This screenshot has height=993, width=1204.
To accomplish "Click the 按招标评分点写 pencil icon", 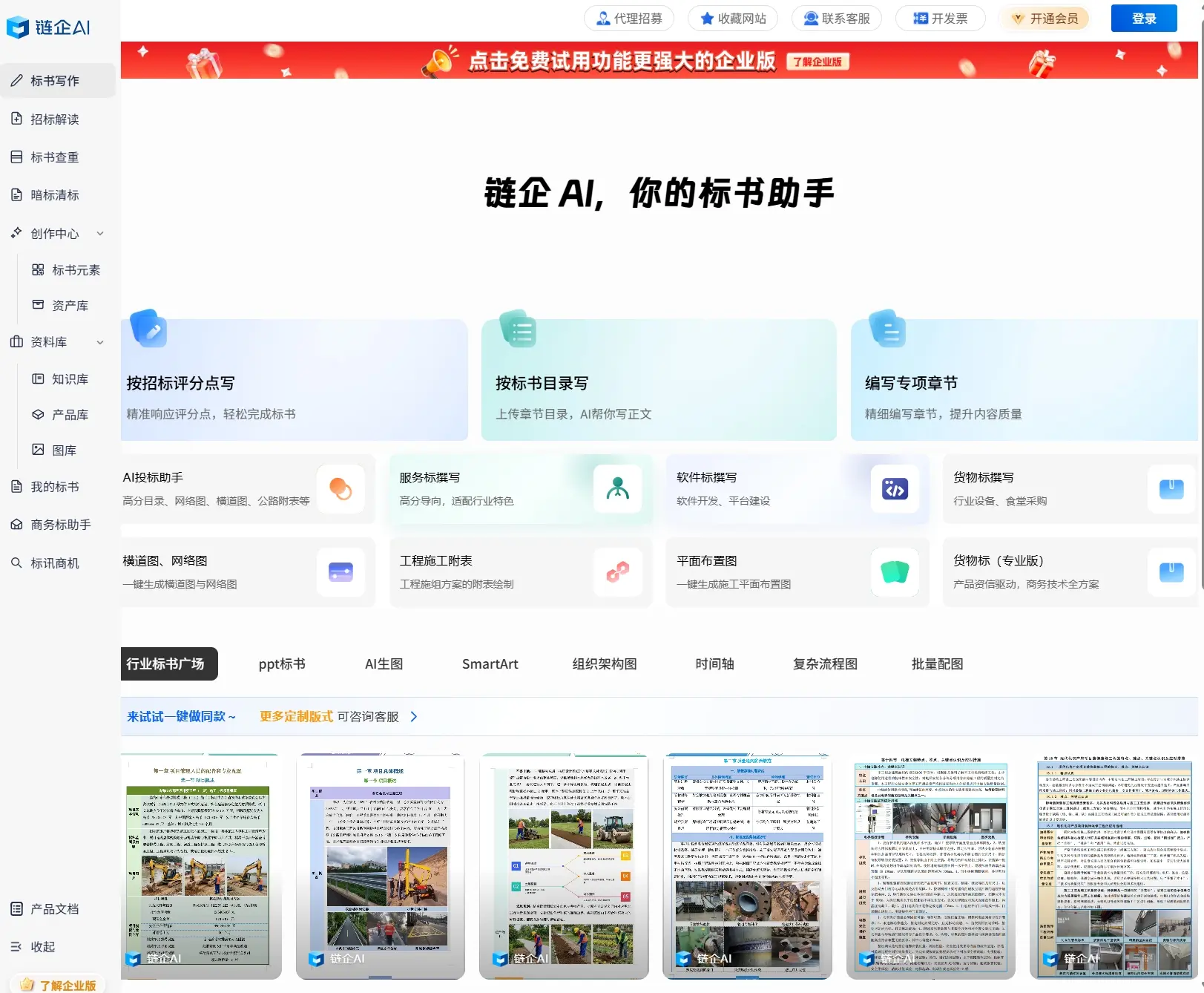I will [148, 329].
